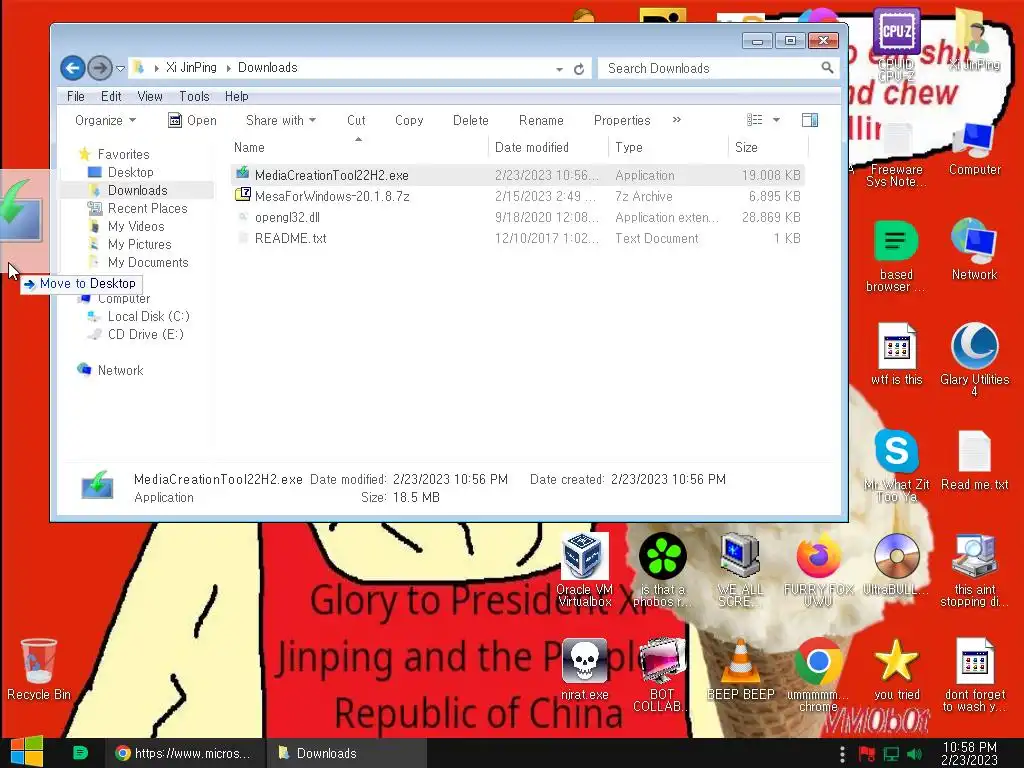Open recent locations dropdown beside forward arrow
1024x768 pixels.
pos(120,68)
